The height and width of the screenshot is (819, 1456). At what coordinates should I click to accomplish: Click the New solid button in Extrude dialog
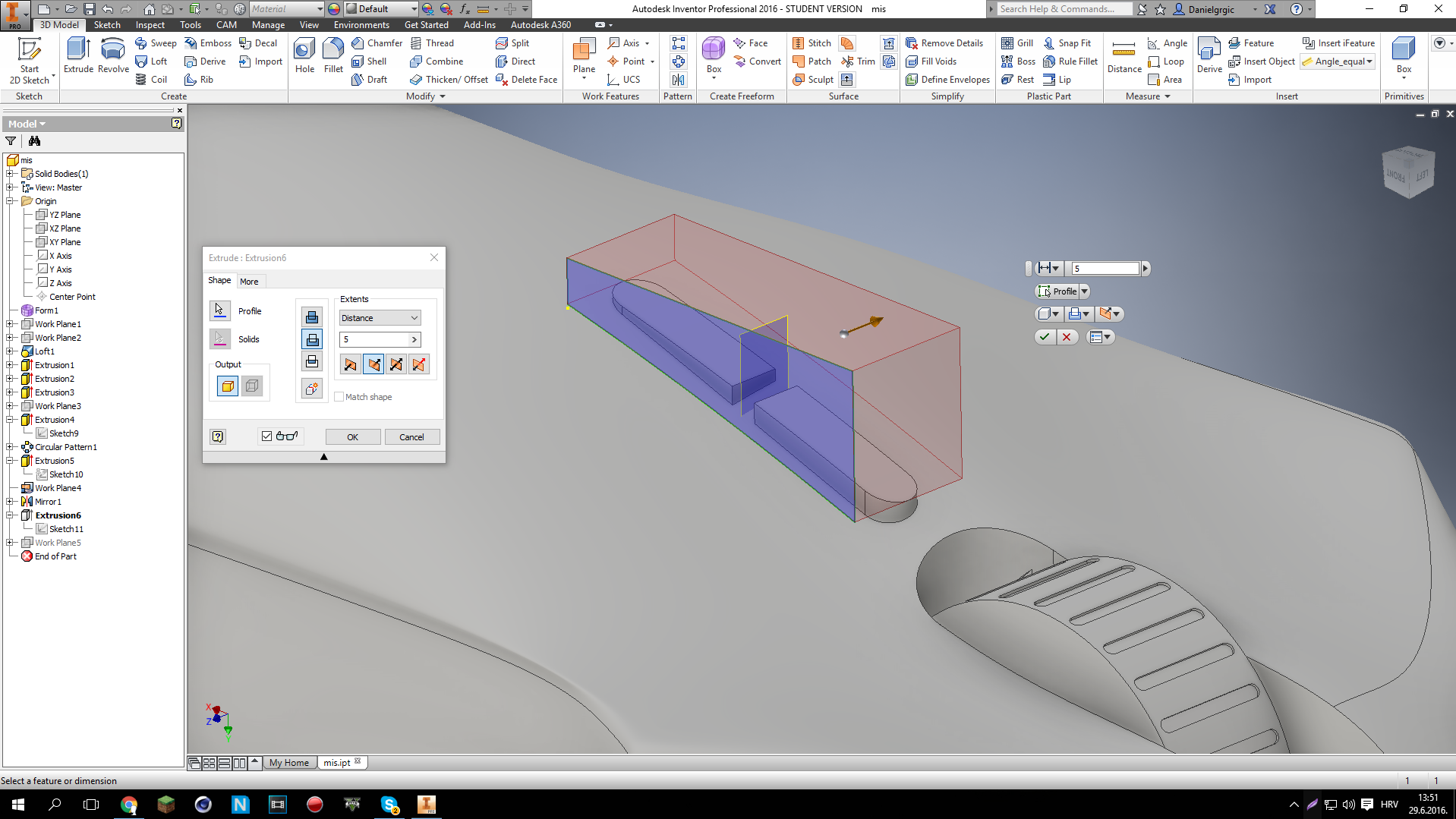[x=312, y=389]
